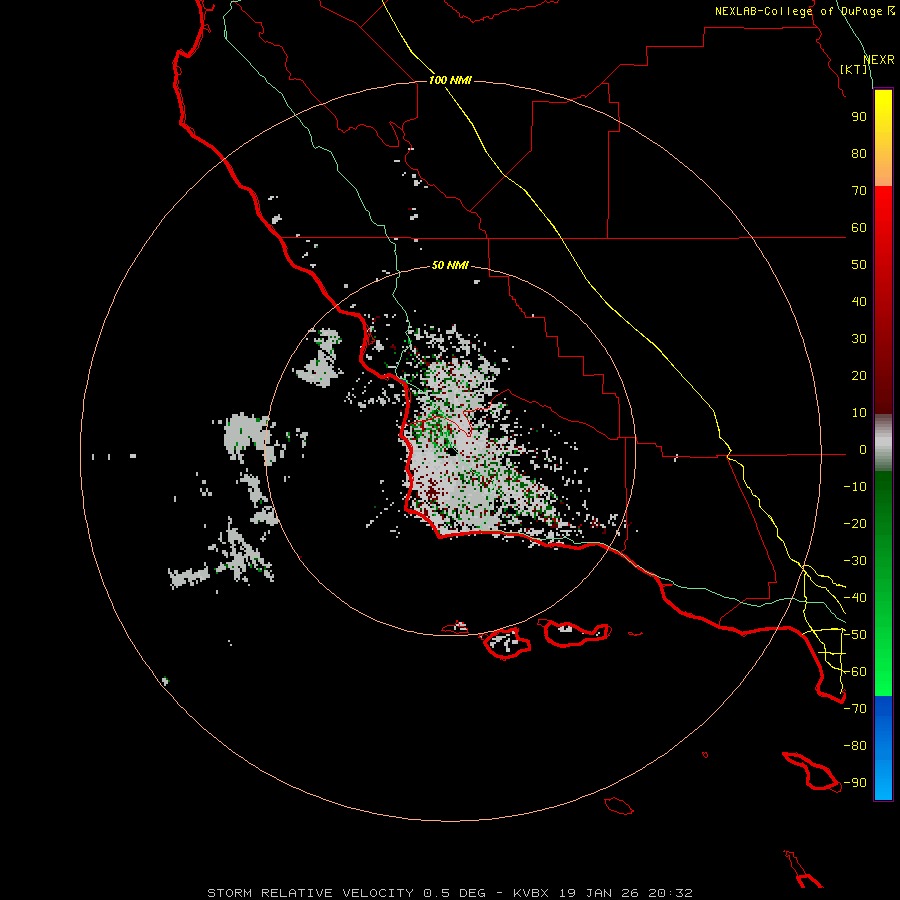900x900 pixels.
Task: Click the -20 value on velocity scale
Action: pos(855,523)
